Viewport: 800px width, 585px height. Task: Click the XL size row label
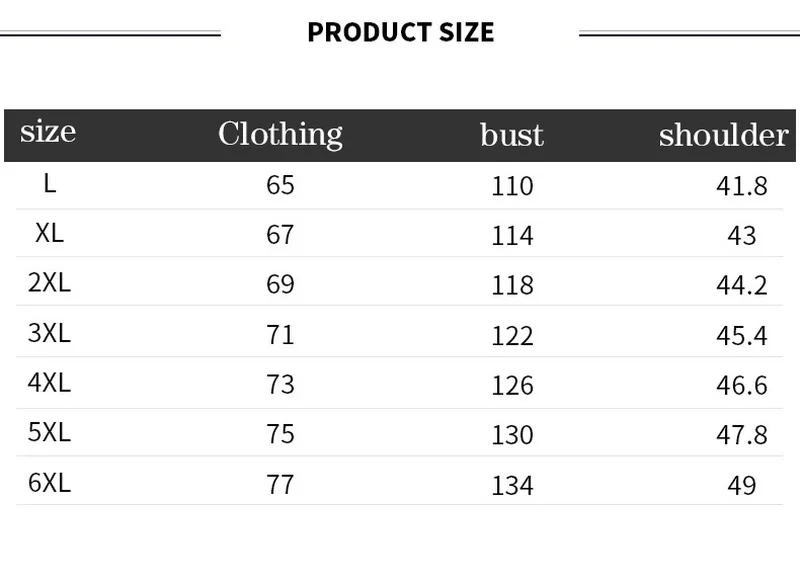(x=49, y=233)
